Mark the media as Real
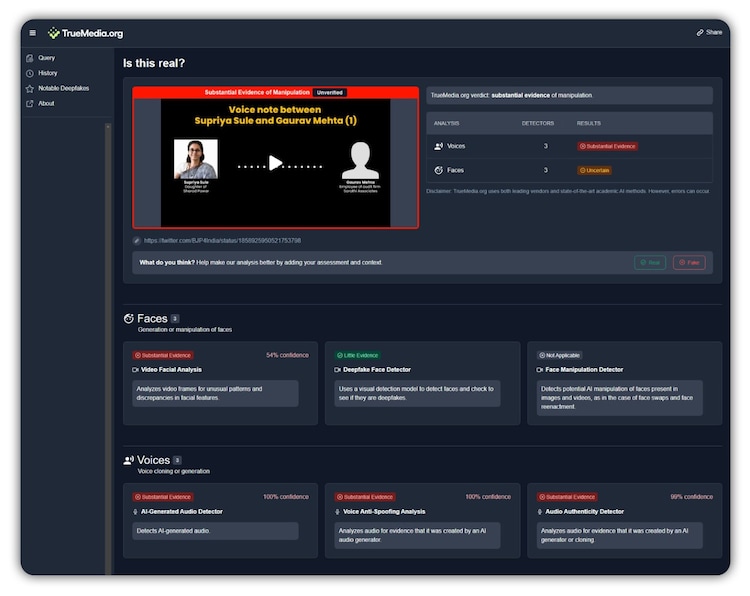The image size is (750, 596). pyautogui.click(x=649, y=262)
